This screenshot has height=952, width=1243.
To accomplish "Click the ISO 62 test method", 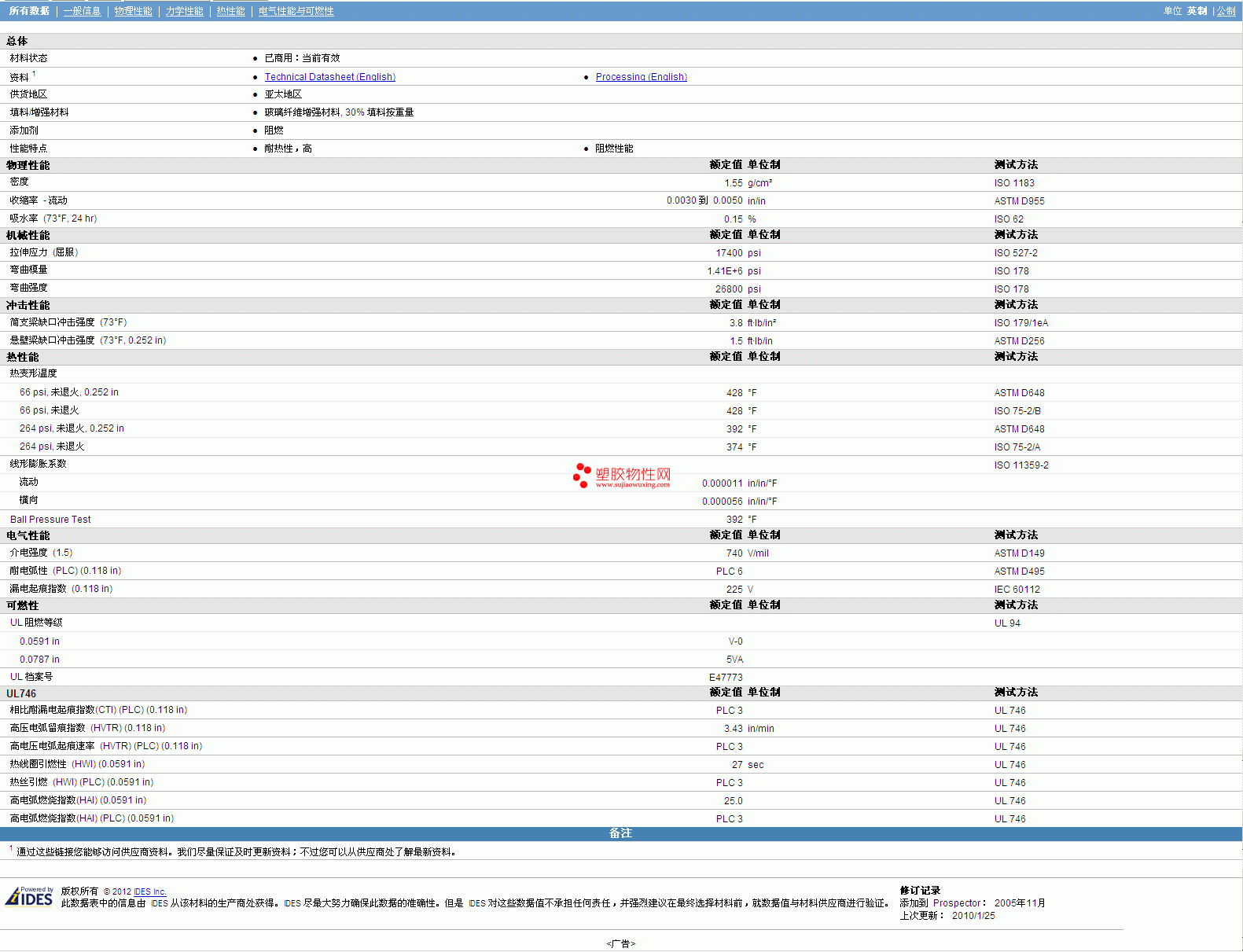I will tap(1009, 219).
